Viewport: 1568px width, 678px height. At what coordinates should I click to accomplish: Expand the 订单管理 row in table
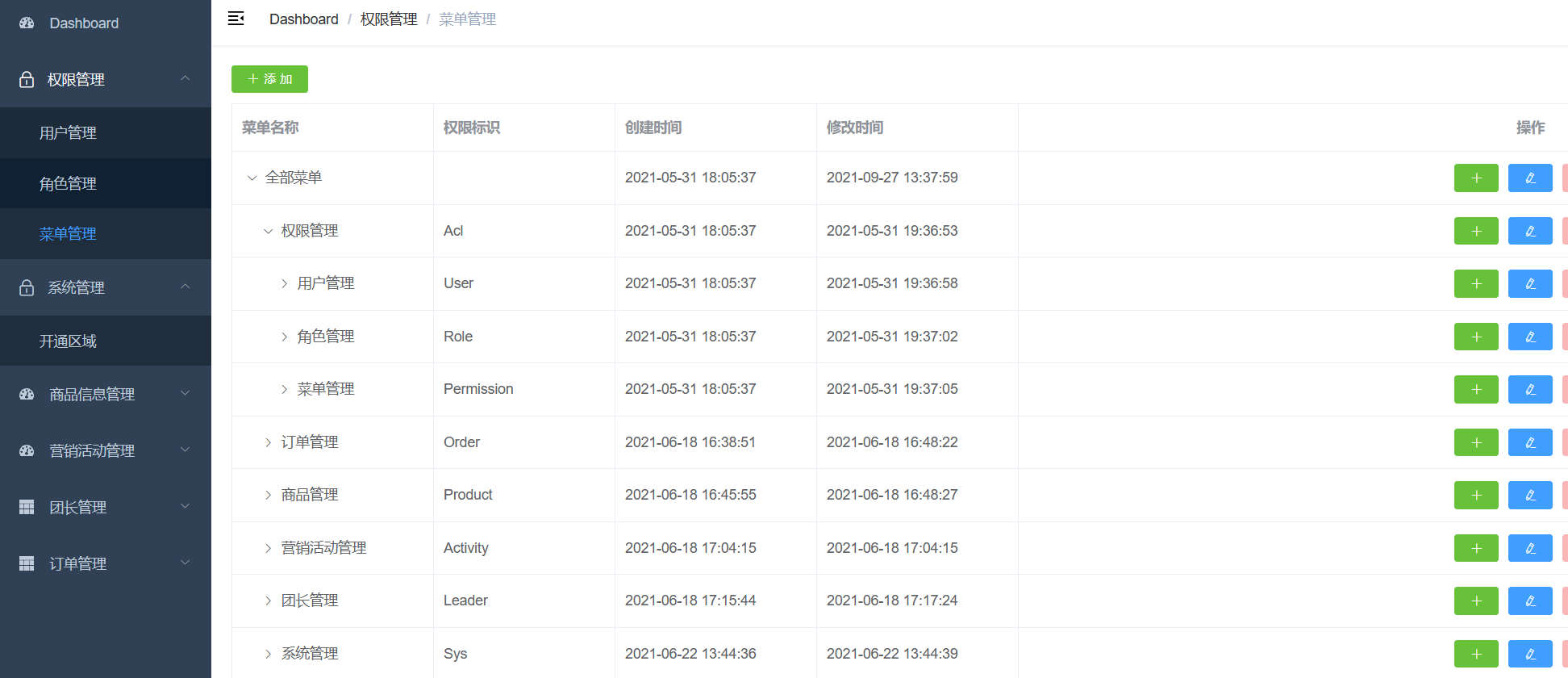click(x=268, y=442)
